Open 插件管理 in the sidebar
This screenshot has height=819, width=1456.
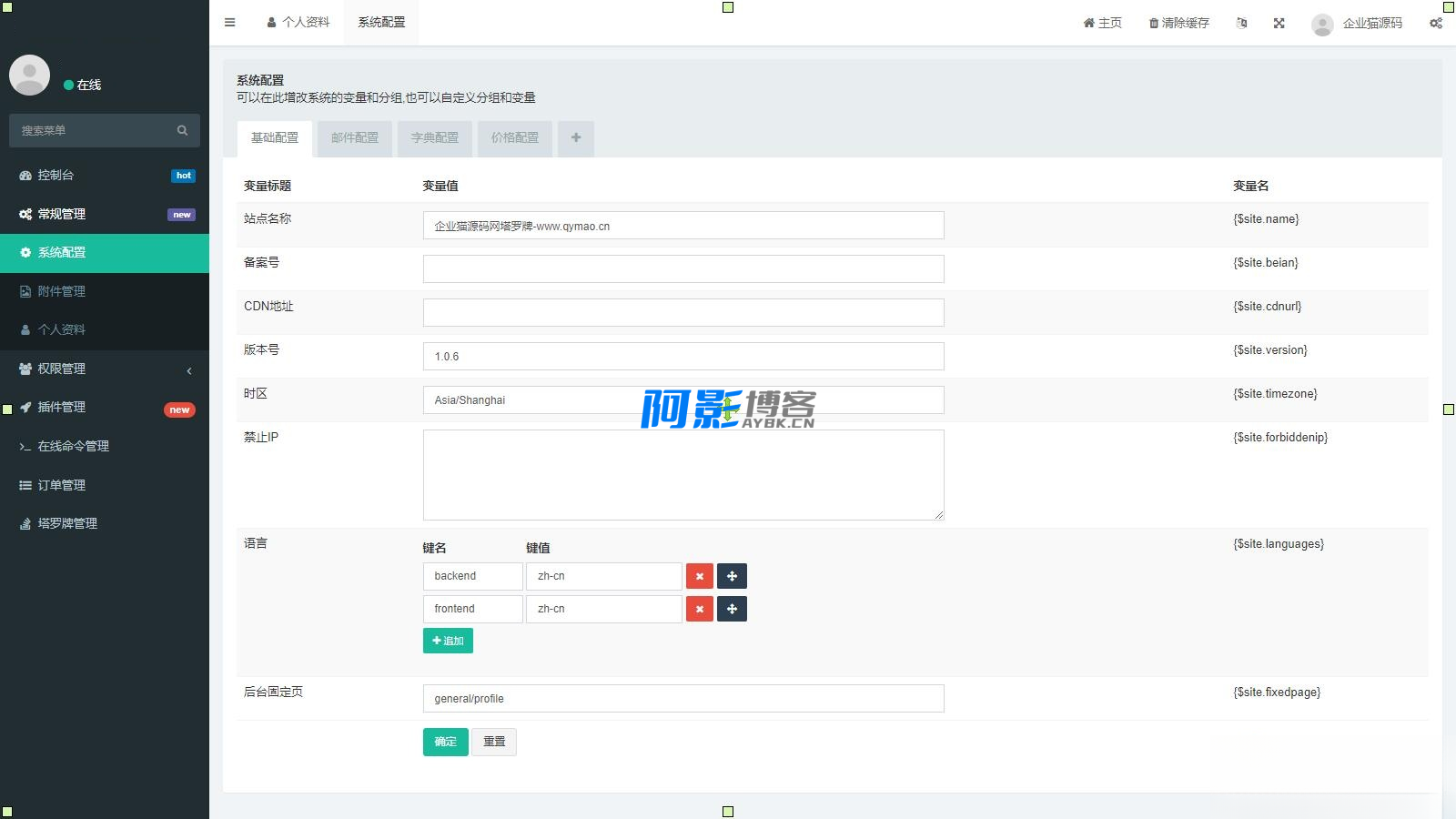pos(105,407)
